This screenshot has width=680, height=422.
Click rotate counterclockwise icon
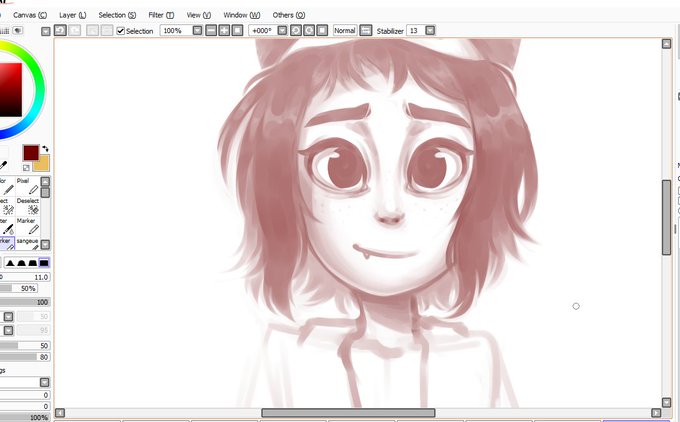296,30
